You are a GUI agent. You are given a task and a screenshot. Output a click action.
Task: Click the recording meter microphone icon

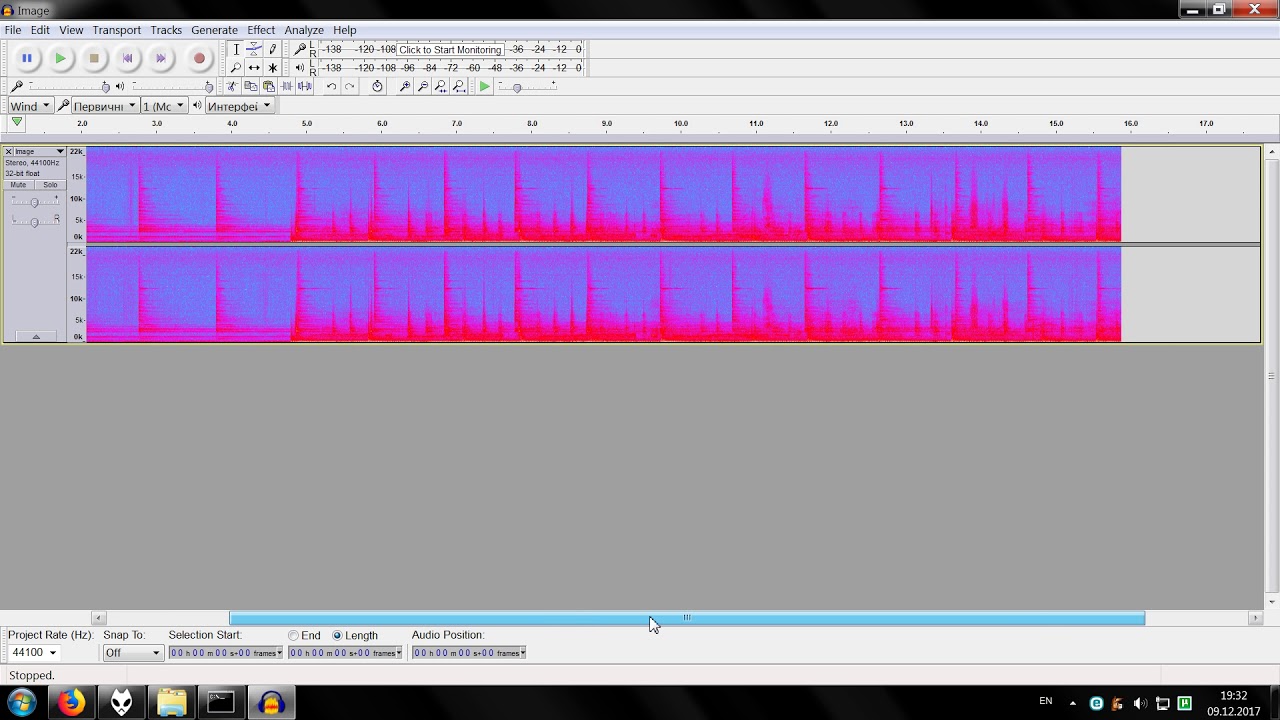coord(299,49)
